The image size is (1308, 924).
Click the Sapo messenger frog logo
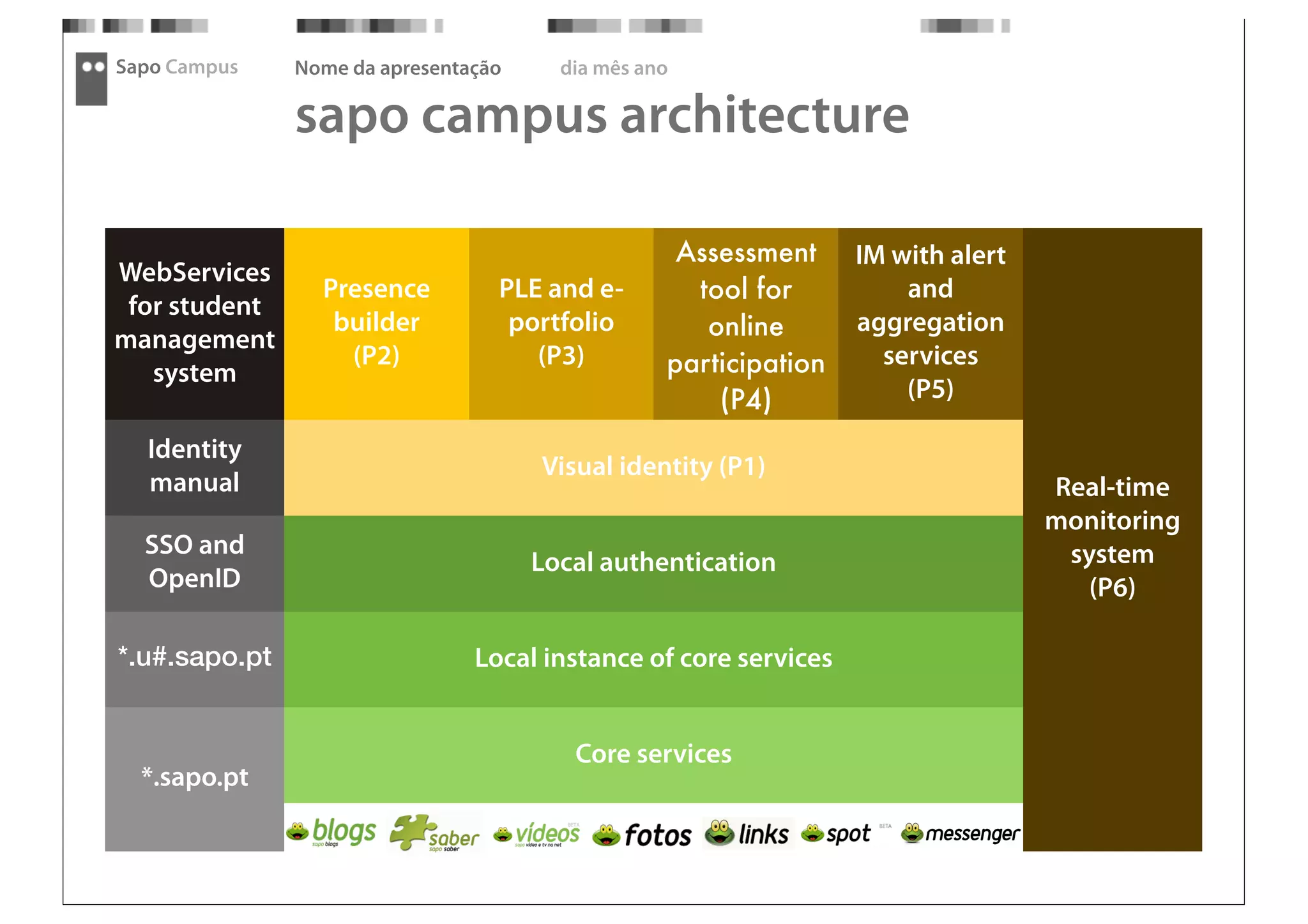960,833
